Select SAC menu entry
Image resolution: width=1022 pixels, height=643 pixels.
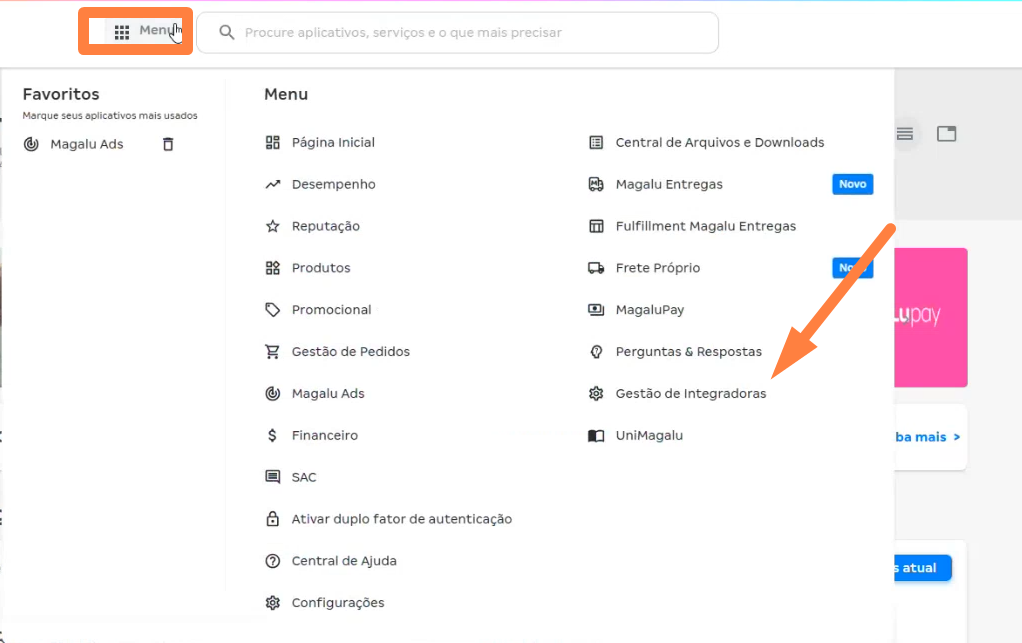pyautogui.click(x=304, y=478)
